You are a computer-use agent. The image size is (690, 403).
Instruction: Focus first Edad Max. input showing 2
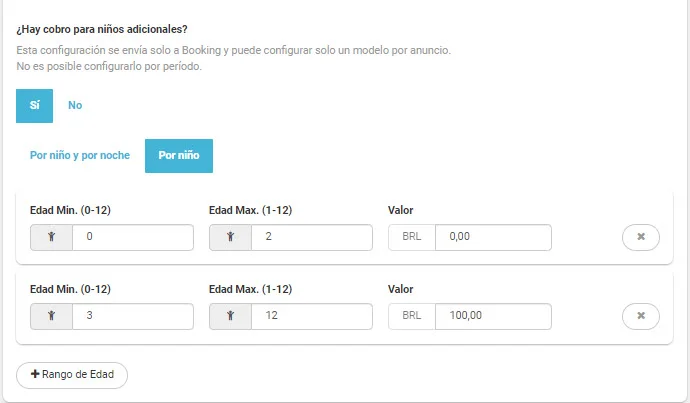point(311,238)
